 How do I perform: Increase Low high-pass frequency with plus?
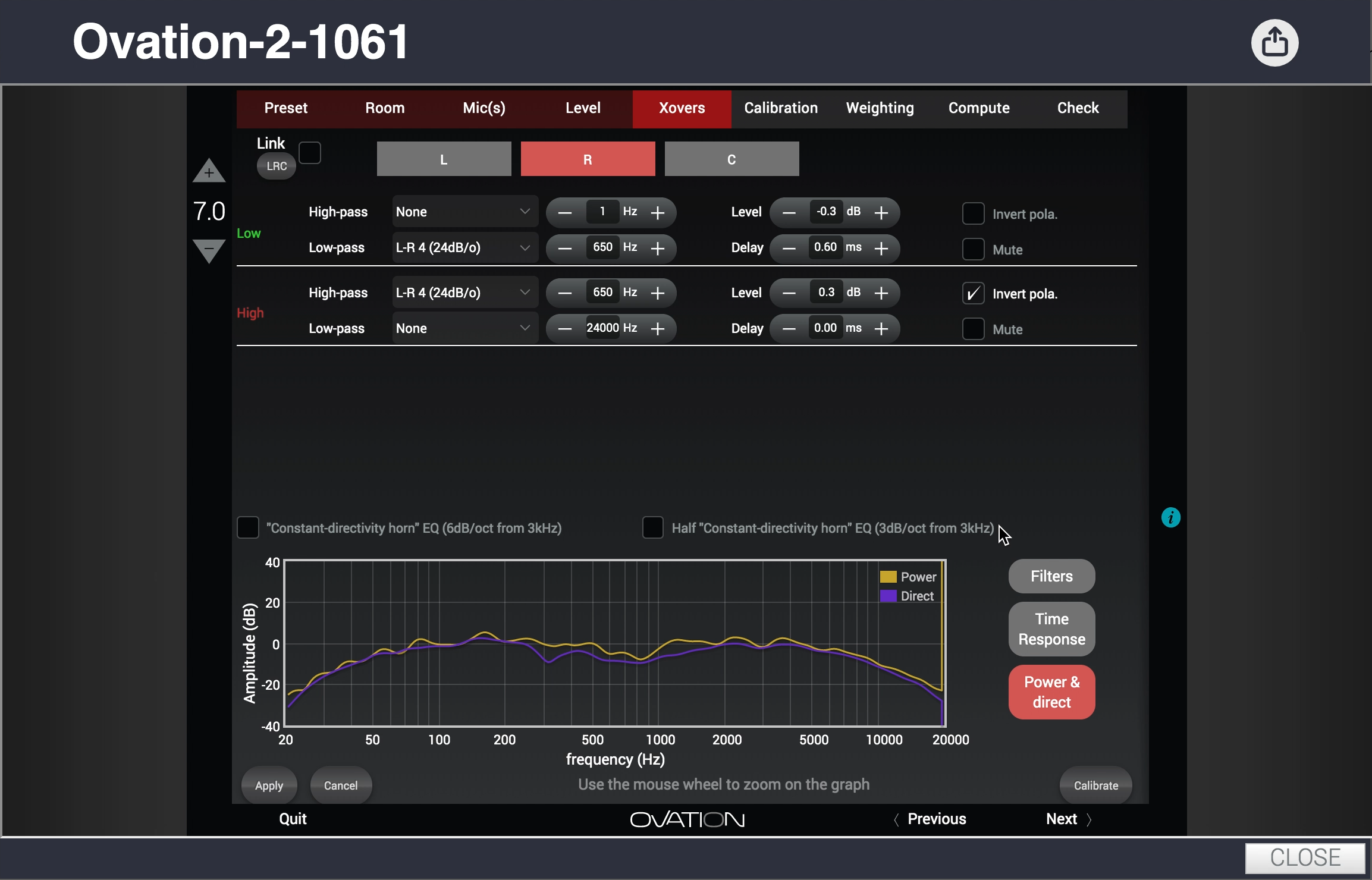coord(658,213)
